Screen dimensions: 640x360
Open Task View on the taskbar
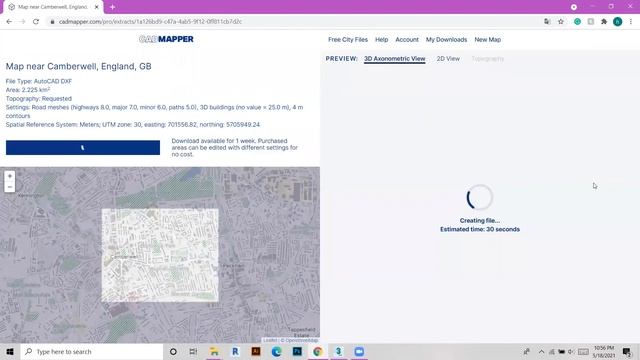193,351
